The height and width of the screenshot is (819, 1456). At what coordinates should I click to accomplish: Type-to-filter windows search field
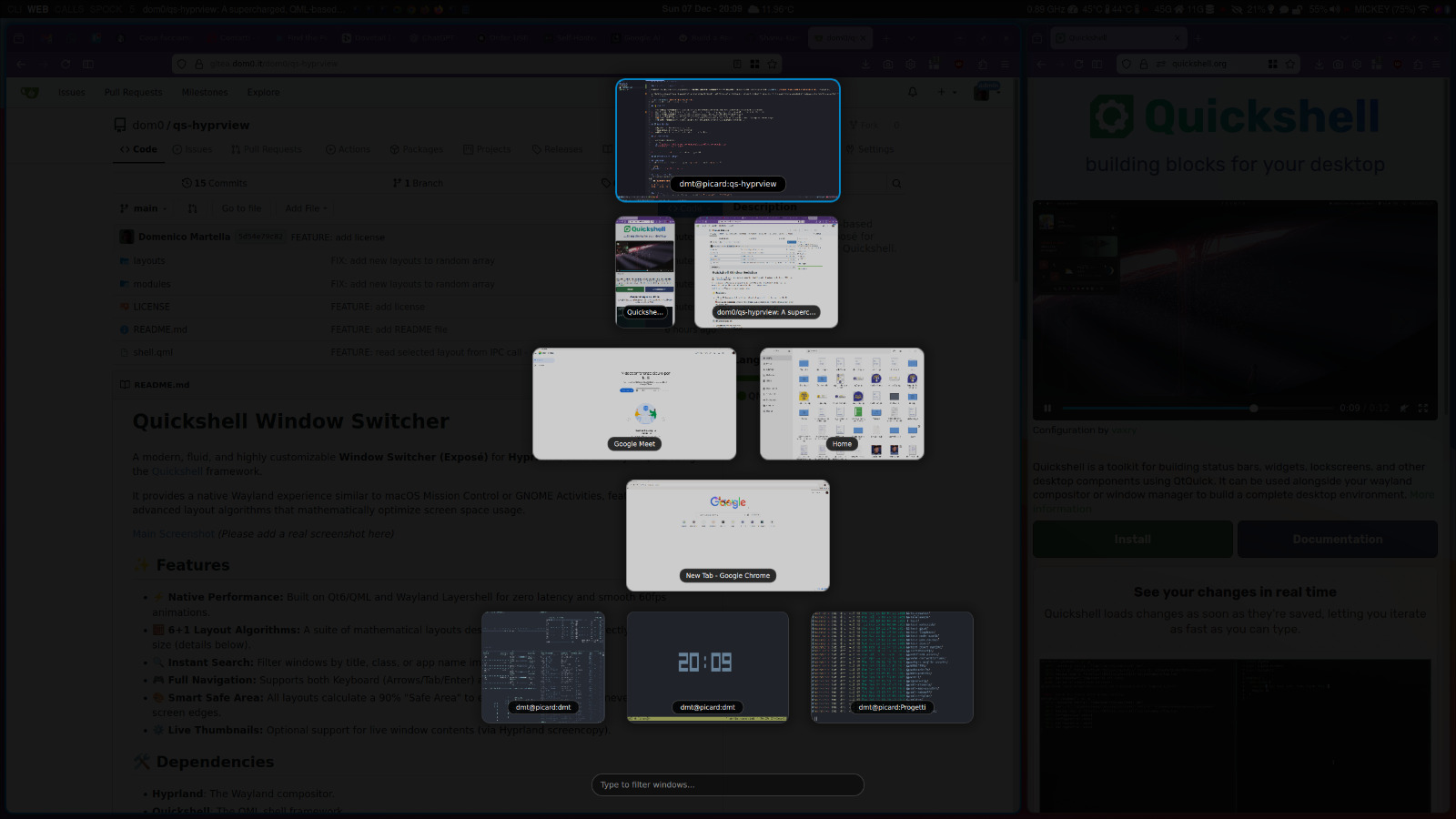pyautogui.click(x=728, y=784)
